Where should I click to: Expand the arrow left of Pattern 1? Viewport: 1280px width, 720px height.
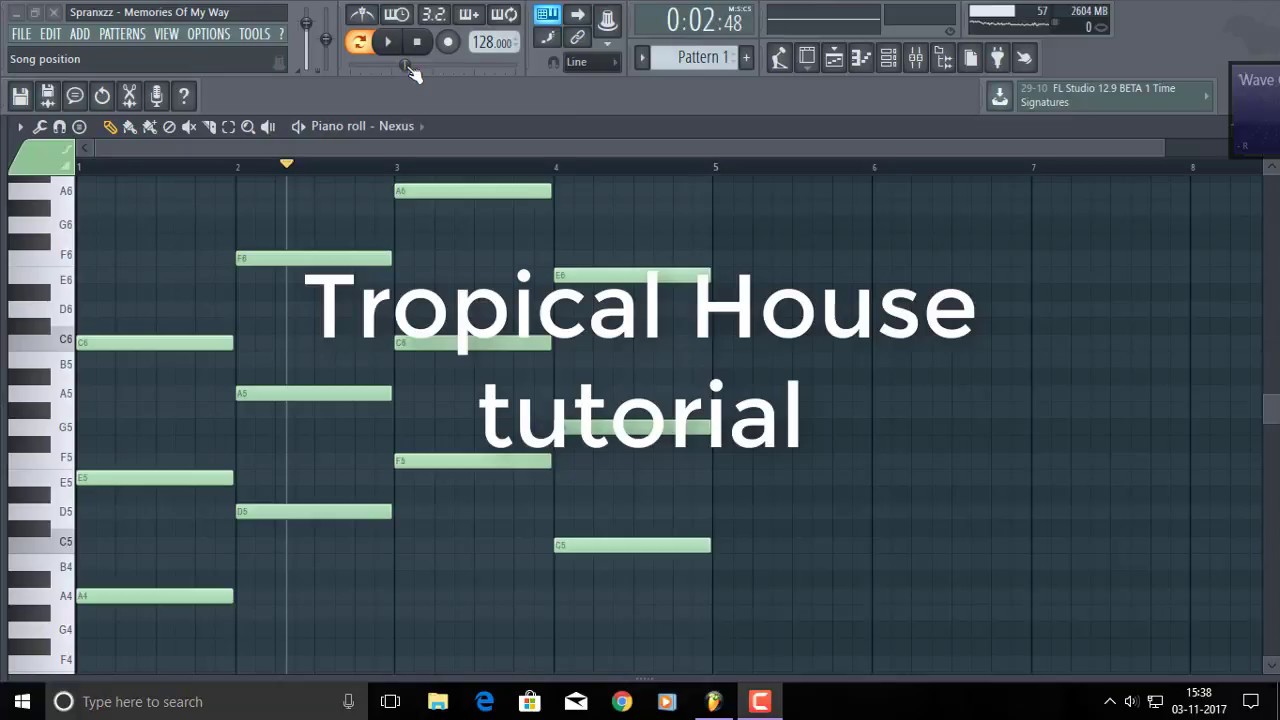(x=643, y=57)
